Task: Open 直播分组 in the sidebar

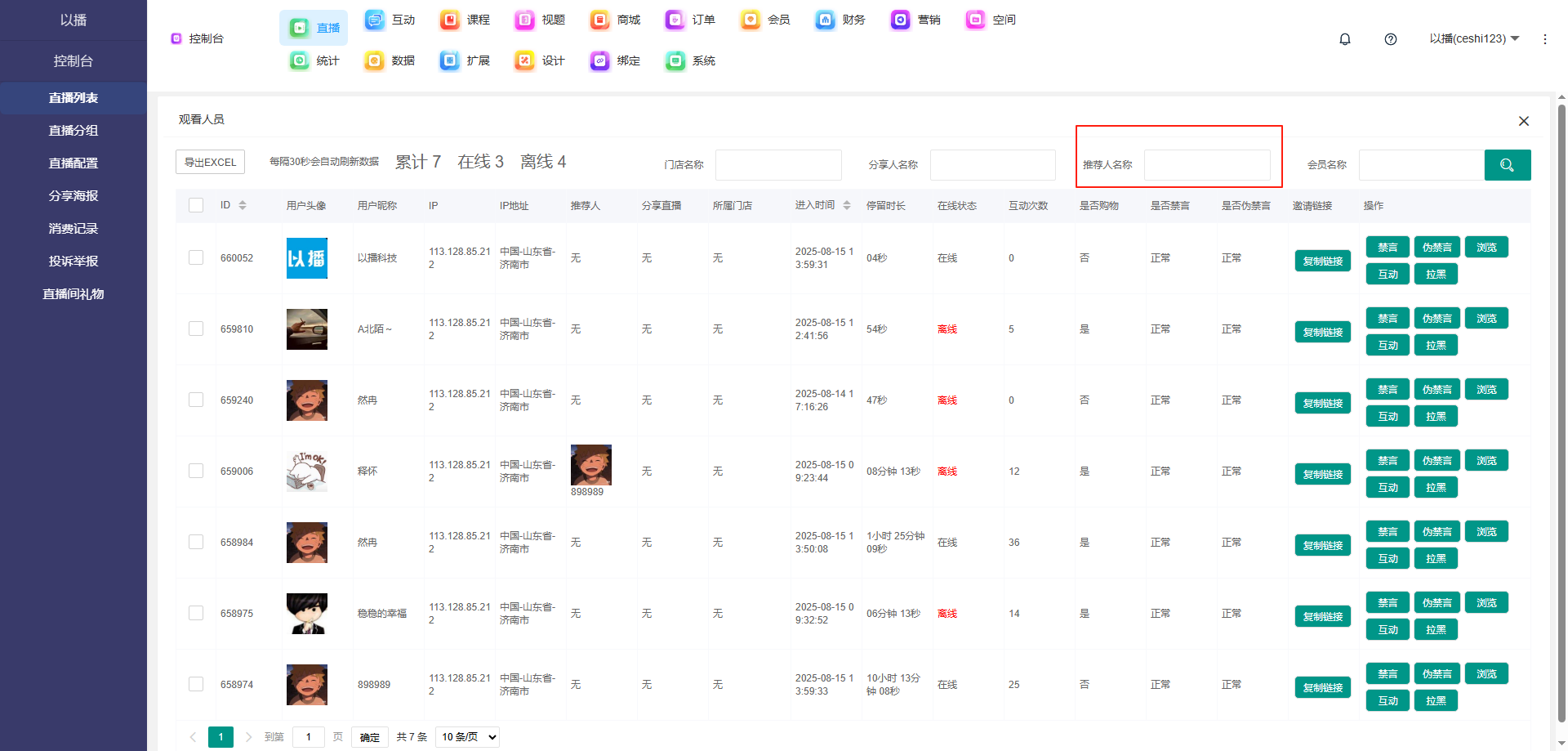Action: coord(73,130)
